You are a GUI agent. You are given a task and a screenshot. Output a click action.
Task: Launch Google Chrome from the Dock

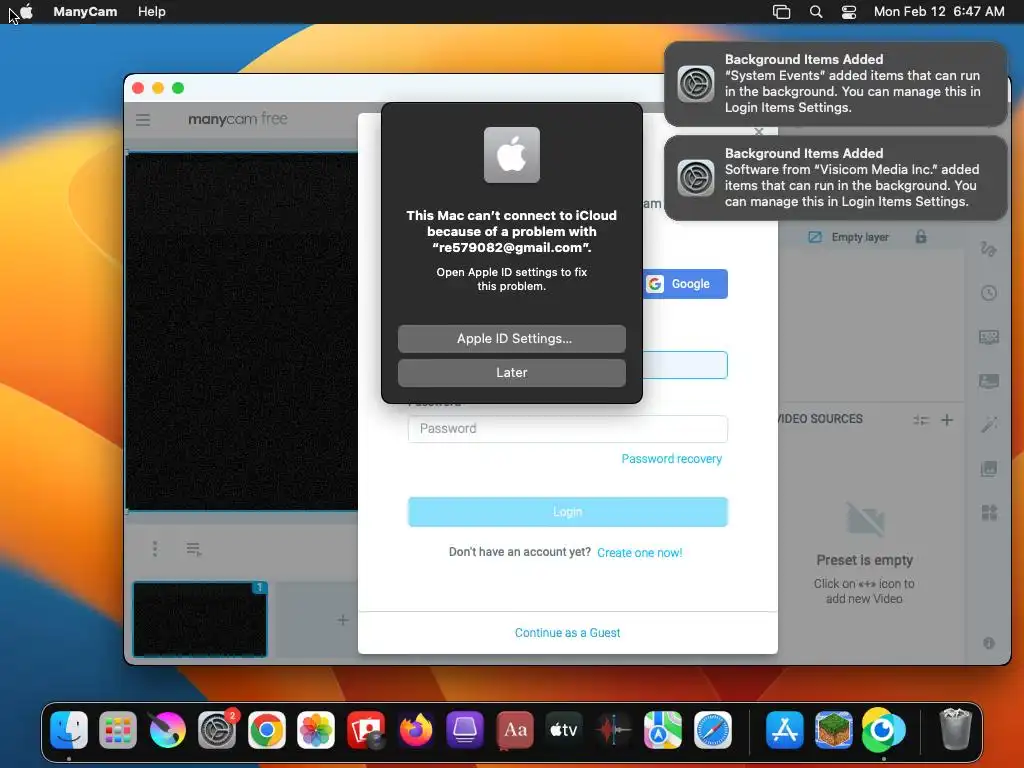coord(266,729)
